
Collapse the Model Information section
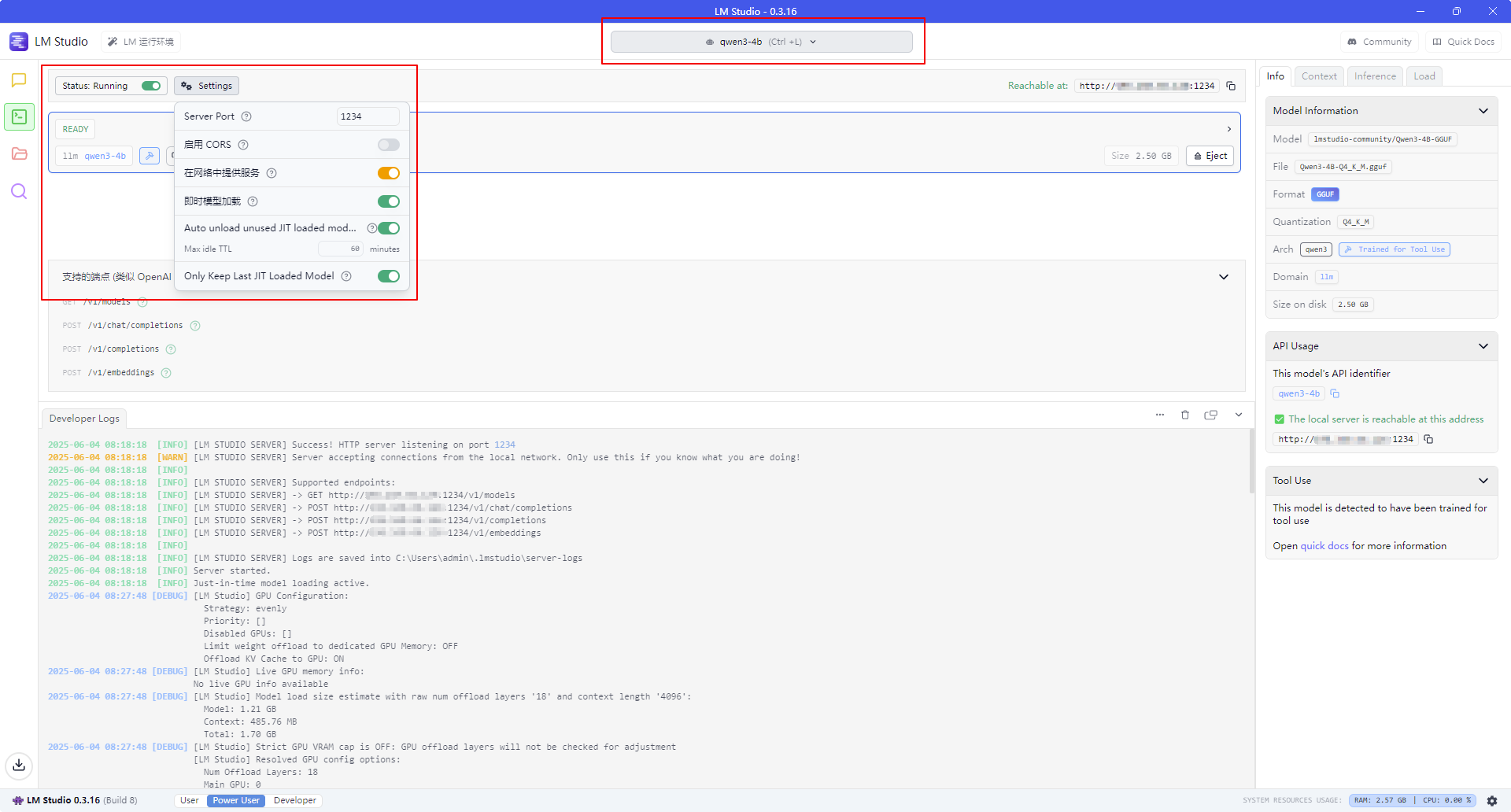[x=1483, y=111]
